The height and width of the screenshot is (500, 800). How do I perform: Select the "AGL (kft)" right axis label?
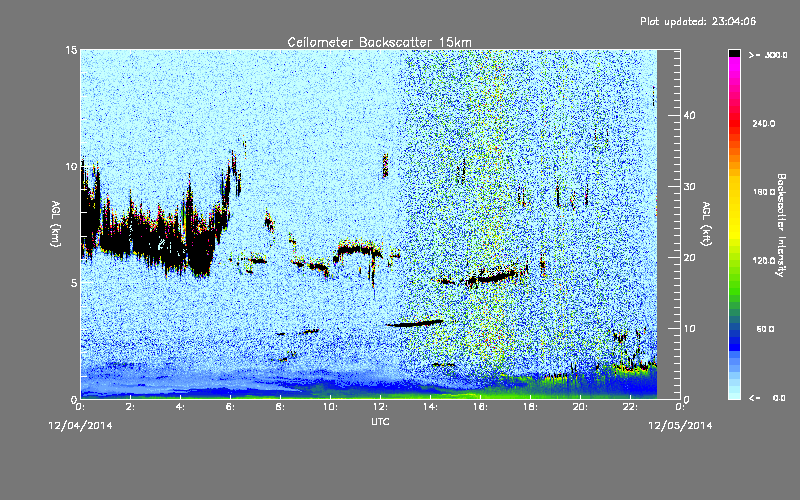pyautogui.click(x=706, y=224)
